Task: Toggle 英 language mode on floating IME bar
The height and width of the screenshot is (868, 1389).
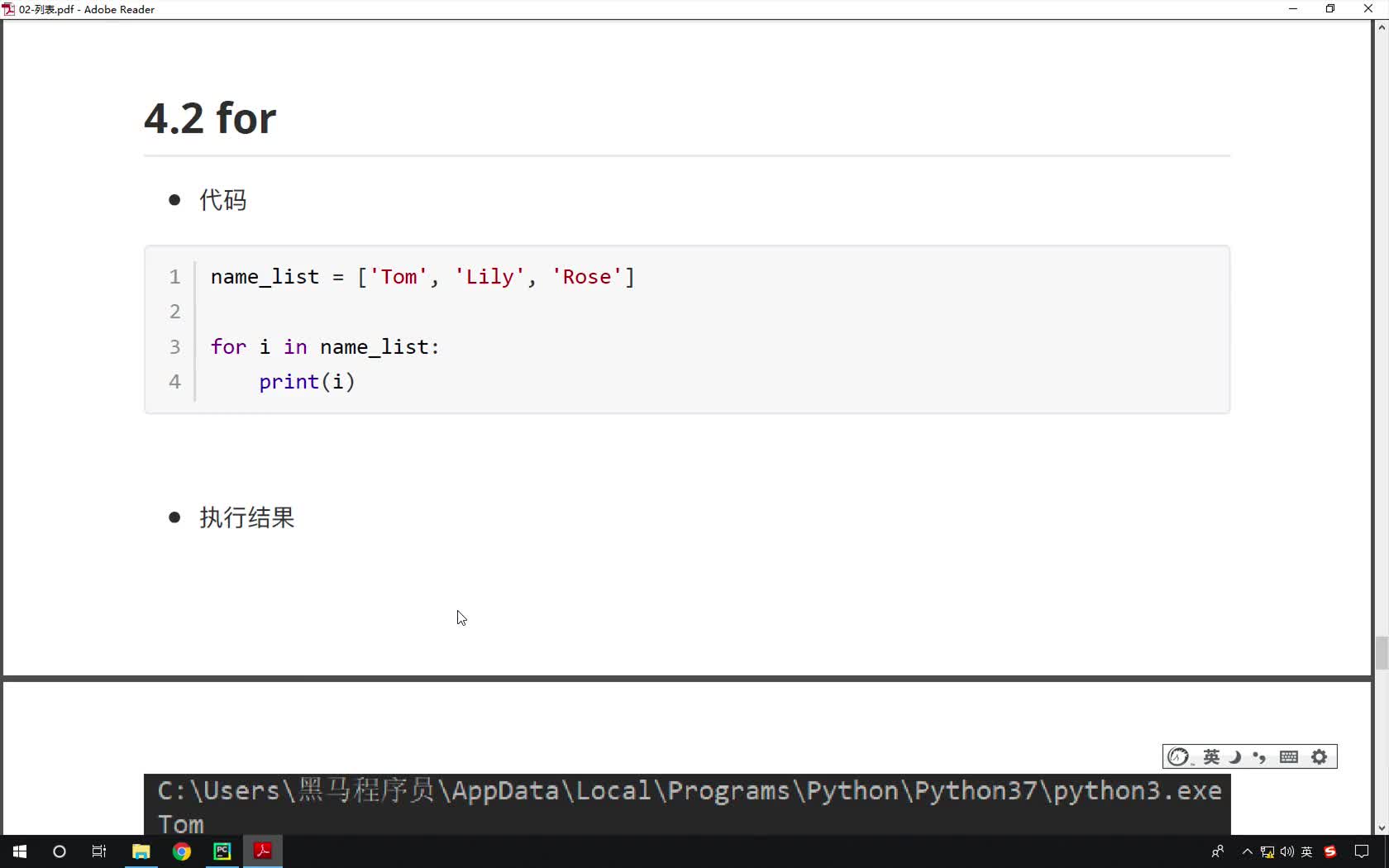Action: (1211, 757)
